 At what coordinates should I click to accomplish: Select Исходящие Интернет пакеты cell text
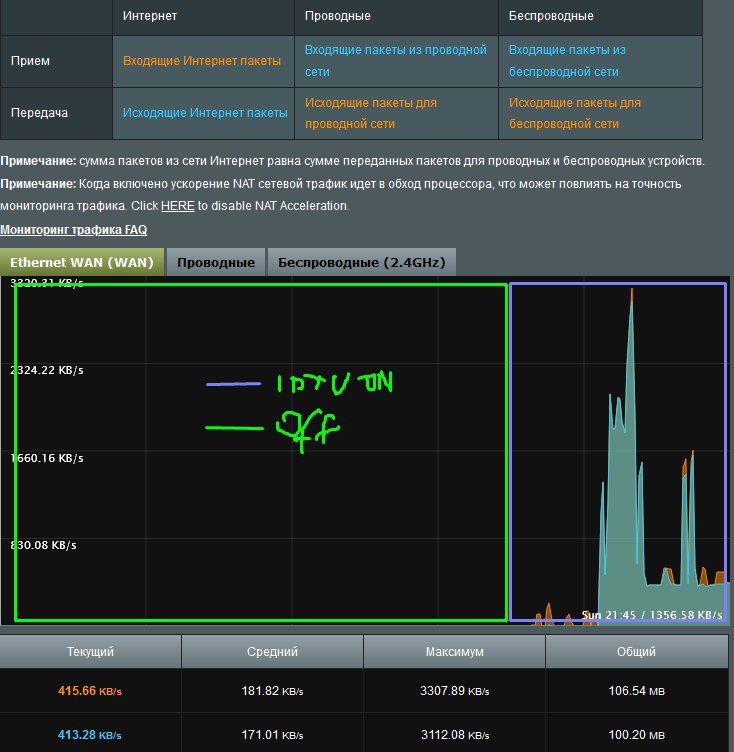coord(205,113)
